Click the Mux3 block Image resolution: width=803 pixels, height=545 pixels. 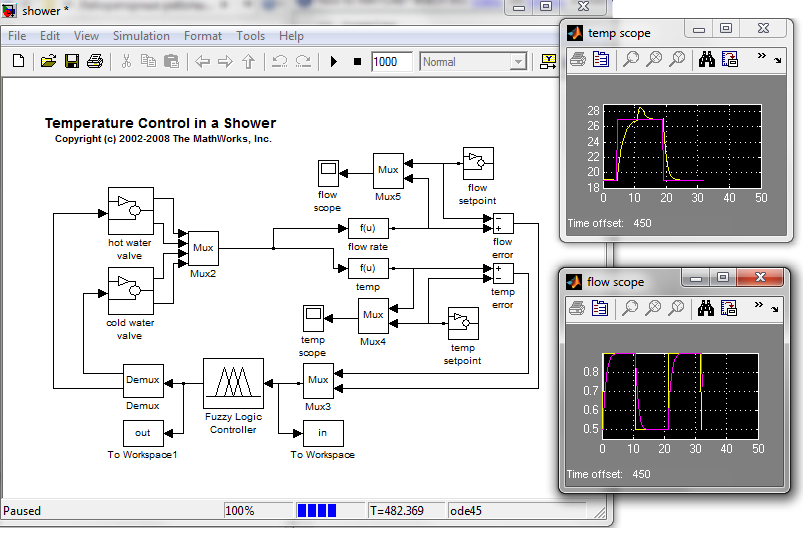[x=318, y=381]
